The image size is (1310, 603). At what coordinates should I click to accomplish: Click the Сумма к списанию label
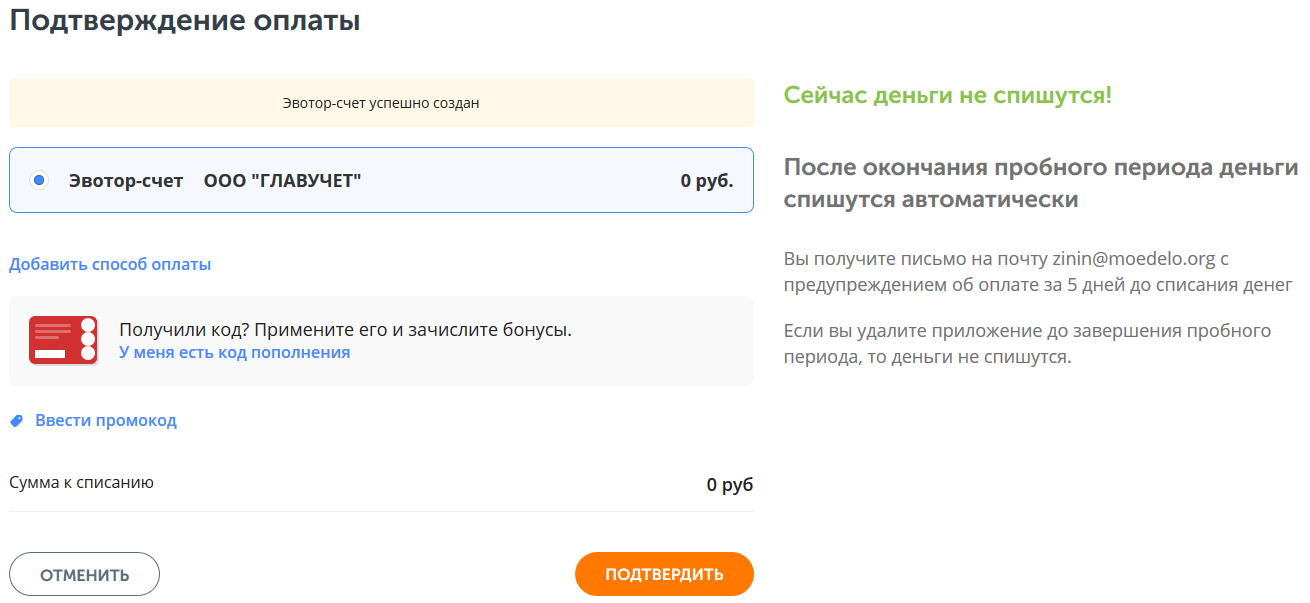click(81, 483)
